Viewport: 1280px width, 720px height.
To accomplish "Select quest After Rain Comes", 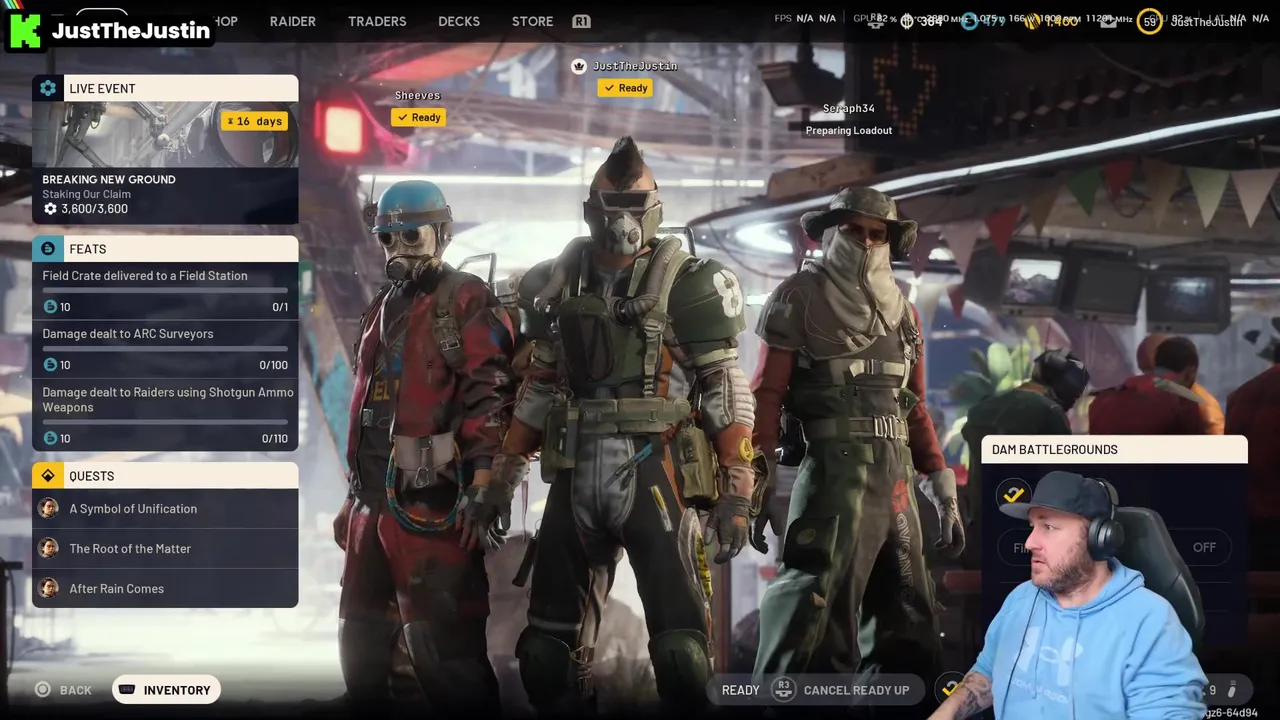I will click(x=165, y=588).
